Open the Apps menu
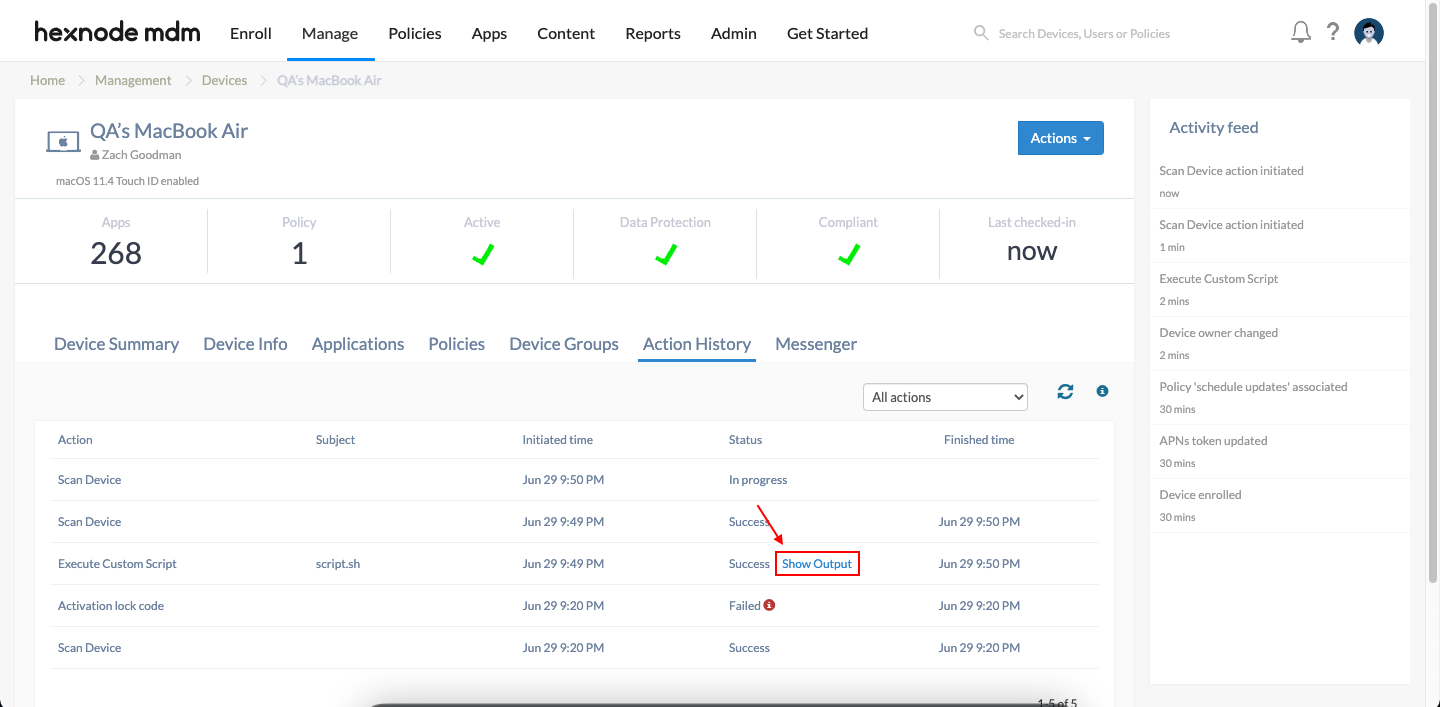The height and width of the screenshot is (707, 1440). point(489,33)
